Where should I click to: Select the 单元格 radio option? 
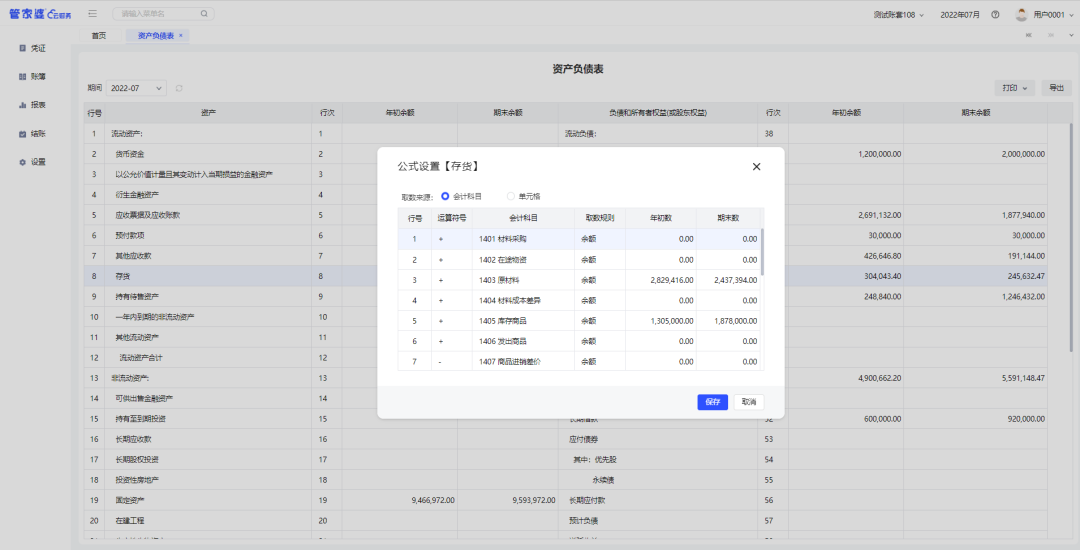point(511,196)
